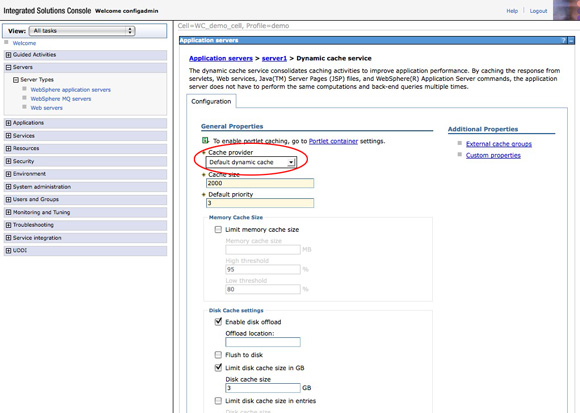Open WebSphere application servers in sidebar

(71, 90)
